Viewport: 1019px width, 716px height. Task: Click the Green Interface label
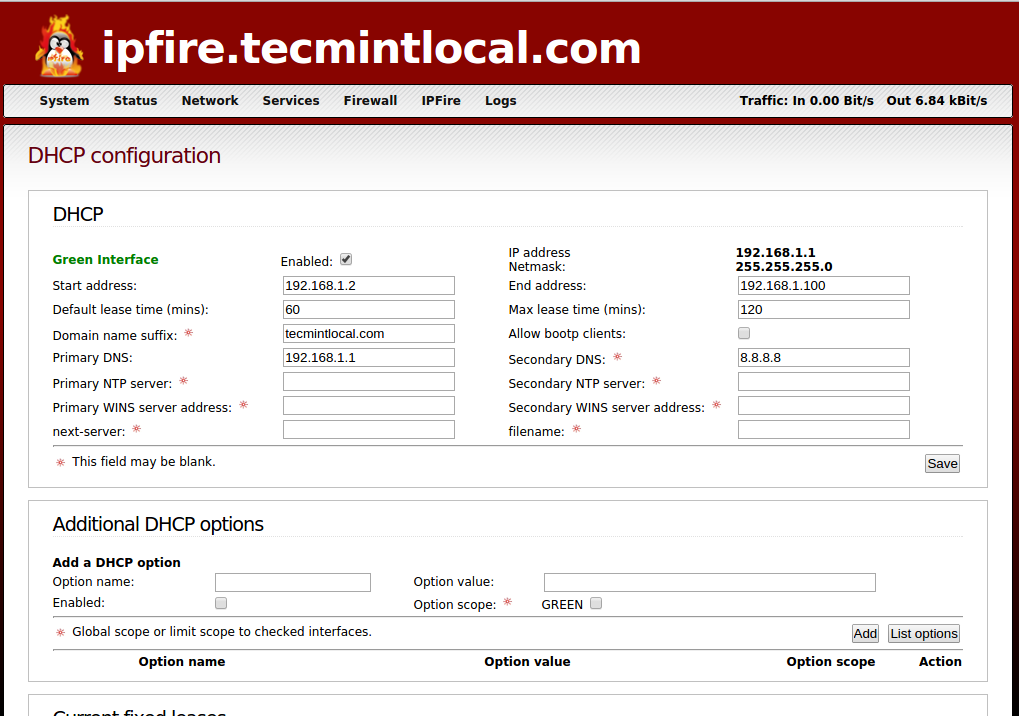click(x=105, y=259)
